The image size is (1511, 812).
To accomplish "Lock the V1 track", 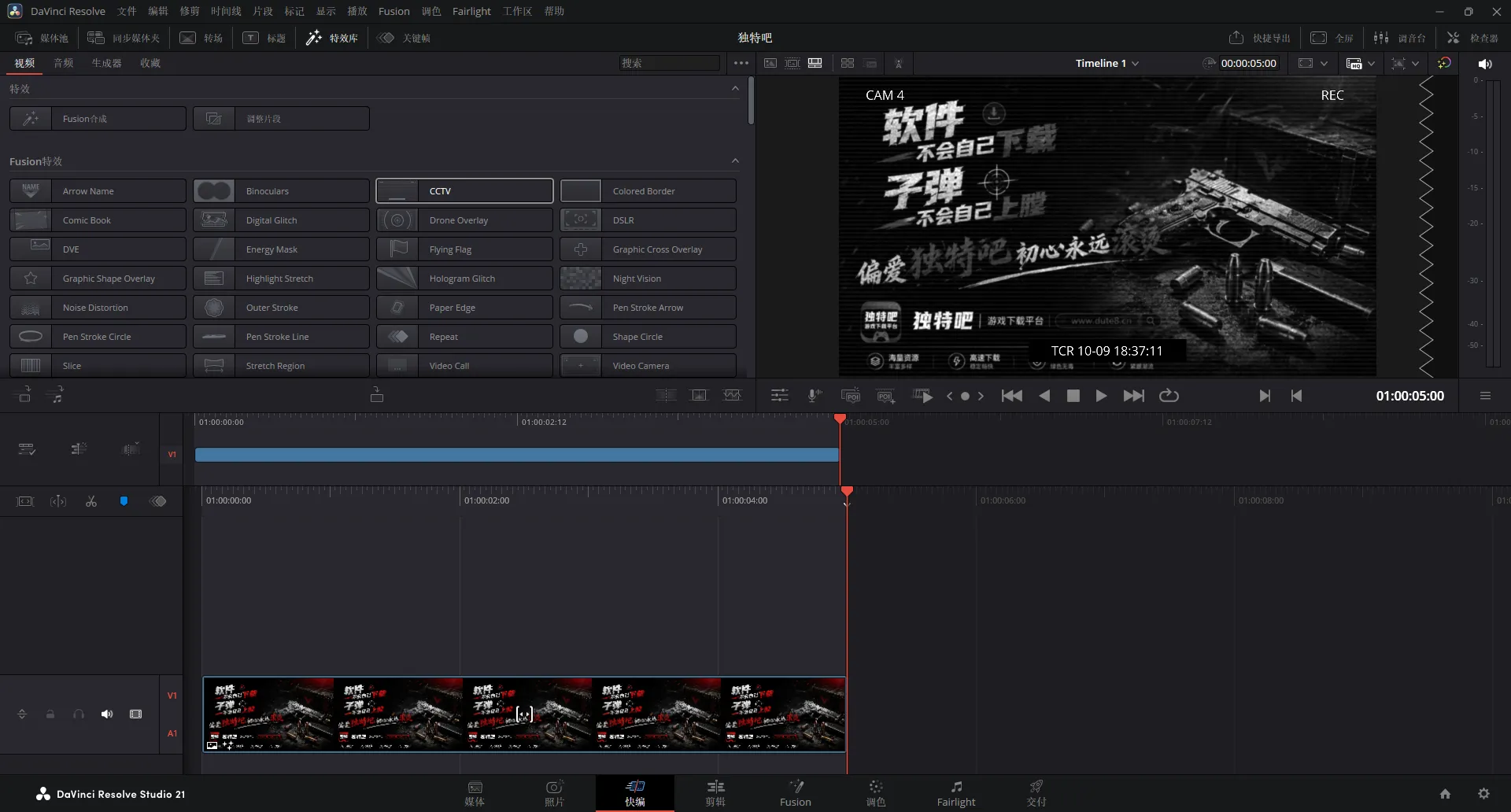I will [x=50, y=714].
